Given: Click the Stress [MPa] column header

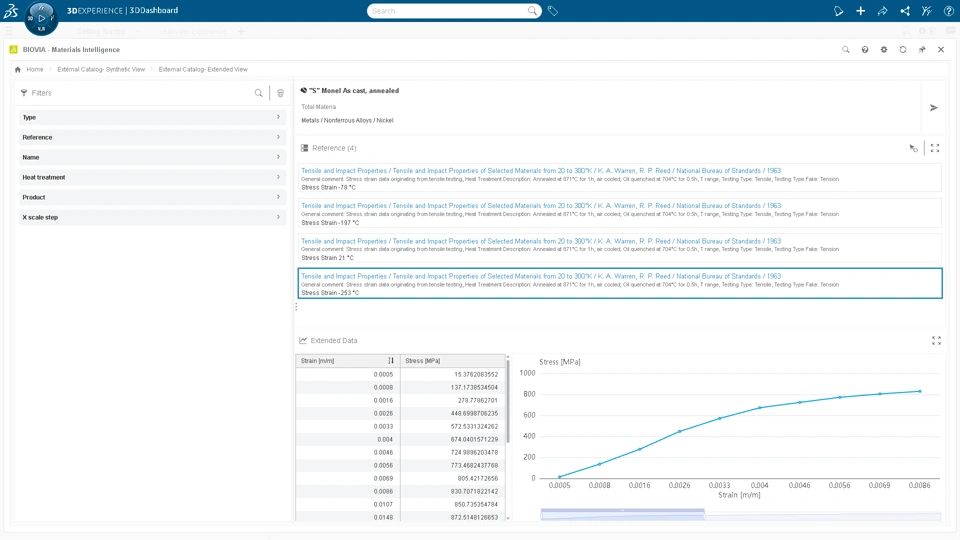Looking at the screenshot, I should click(x=453, y=361).
